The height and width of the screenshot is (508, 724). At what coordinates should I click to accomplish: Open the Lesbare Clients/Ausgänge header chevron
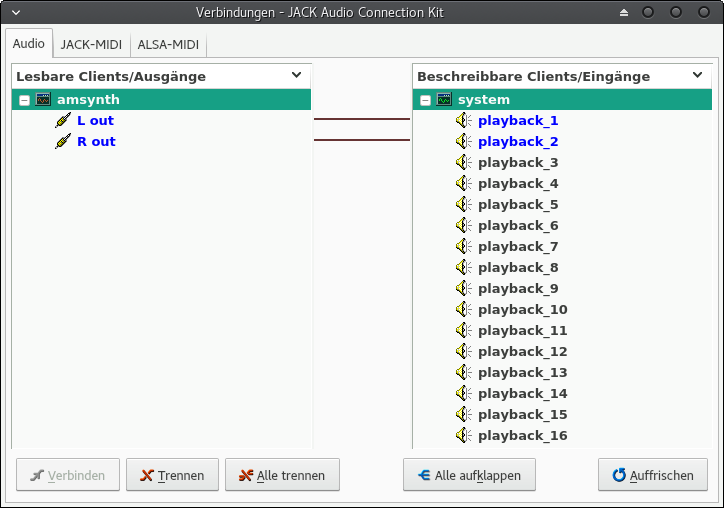tap(296, 75)
